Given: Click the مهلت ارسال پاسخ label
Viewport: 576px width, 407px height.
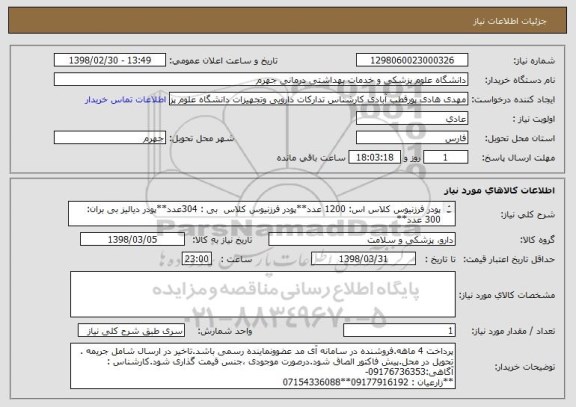Looking at the screenshot, I should pyautogui.click(x=518, y=158).
